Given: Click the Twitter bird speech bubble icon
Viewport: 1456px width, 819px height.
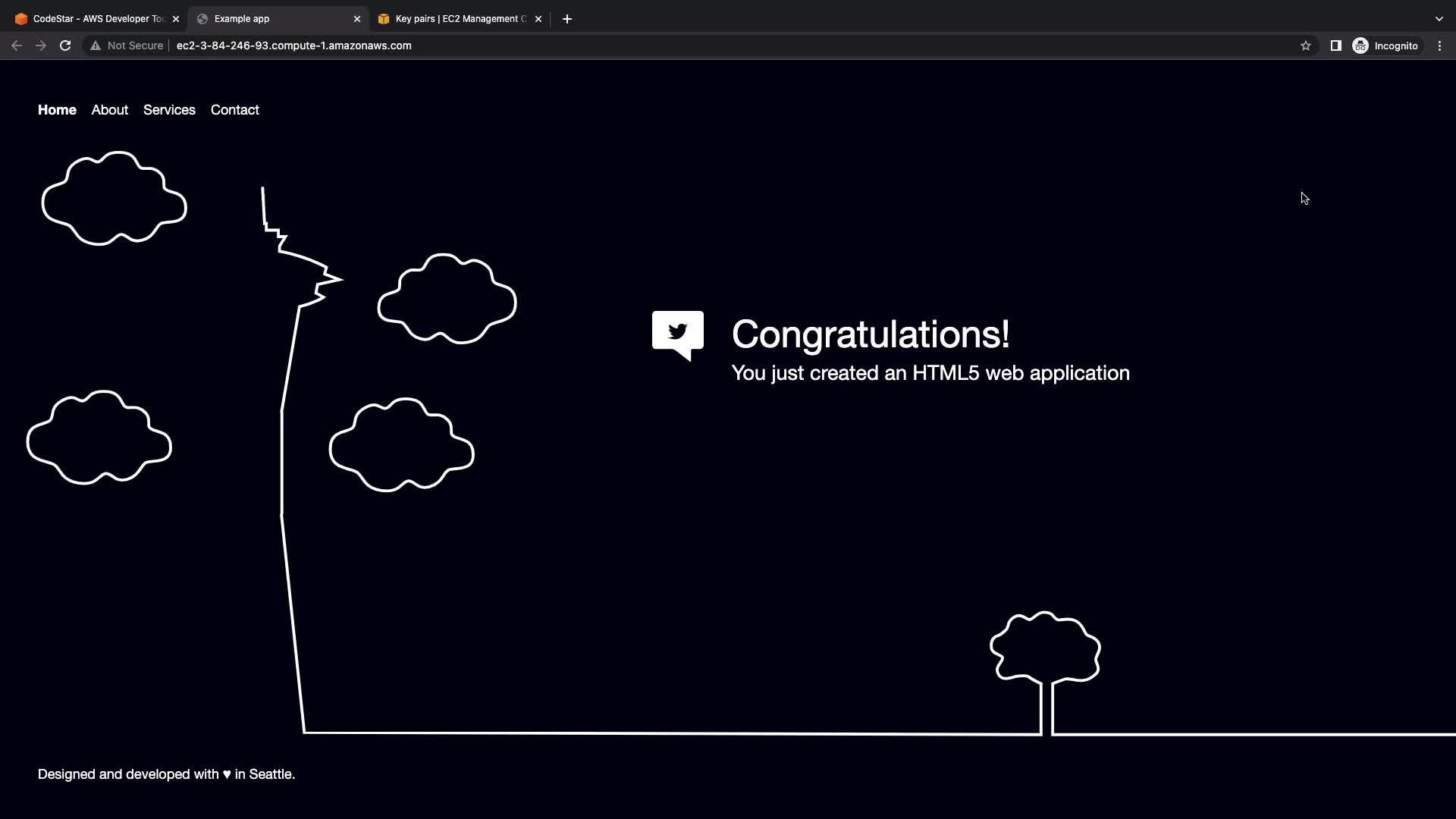Looking at the screenshot, I should pyautogui.click(x=677, y=334).
